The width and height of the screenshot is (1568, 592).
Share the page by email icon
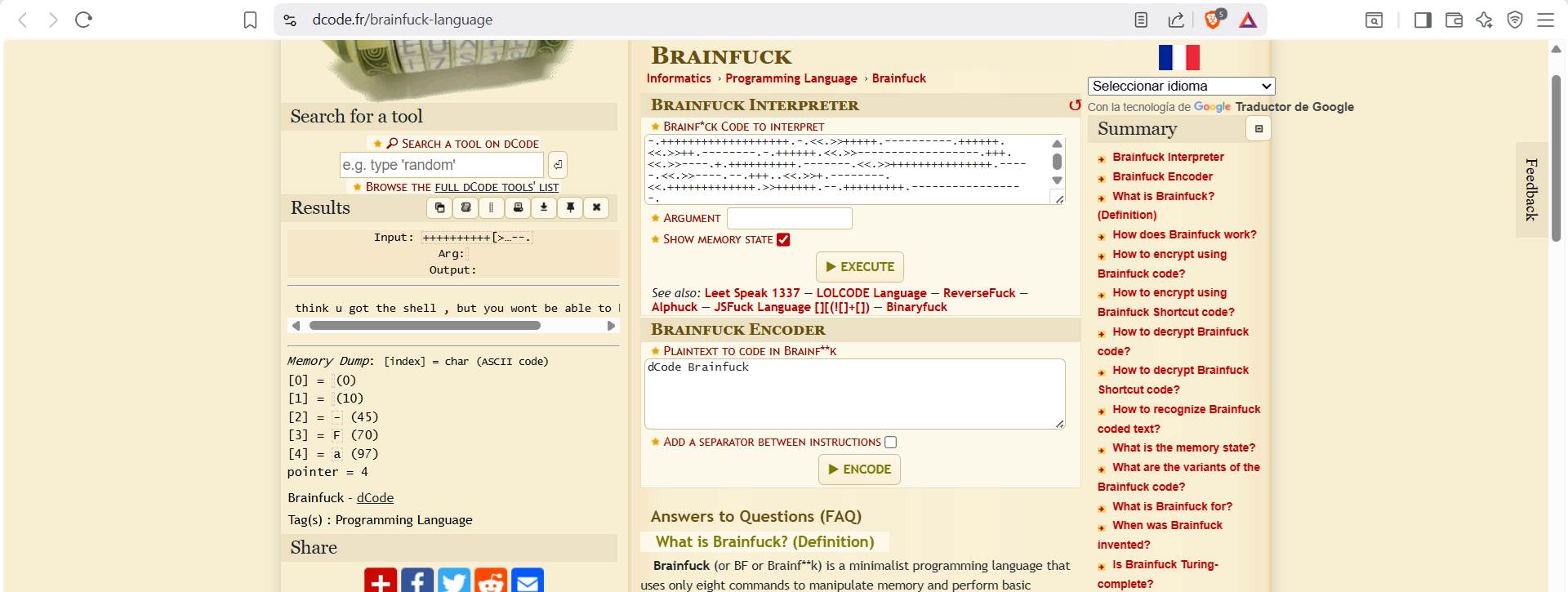(x=528, y=581)
